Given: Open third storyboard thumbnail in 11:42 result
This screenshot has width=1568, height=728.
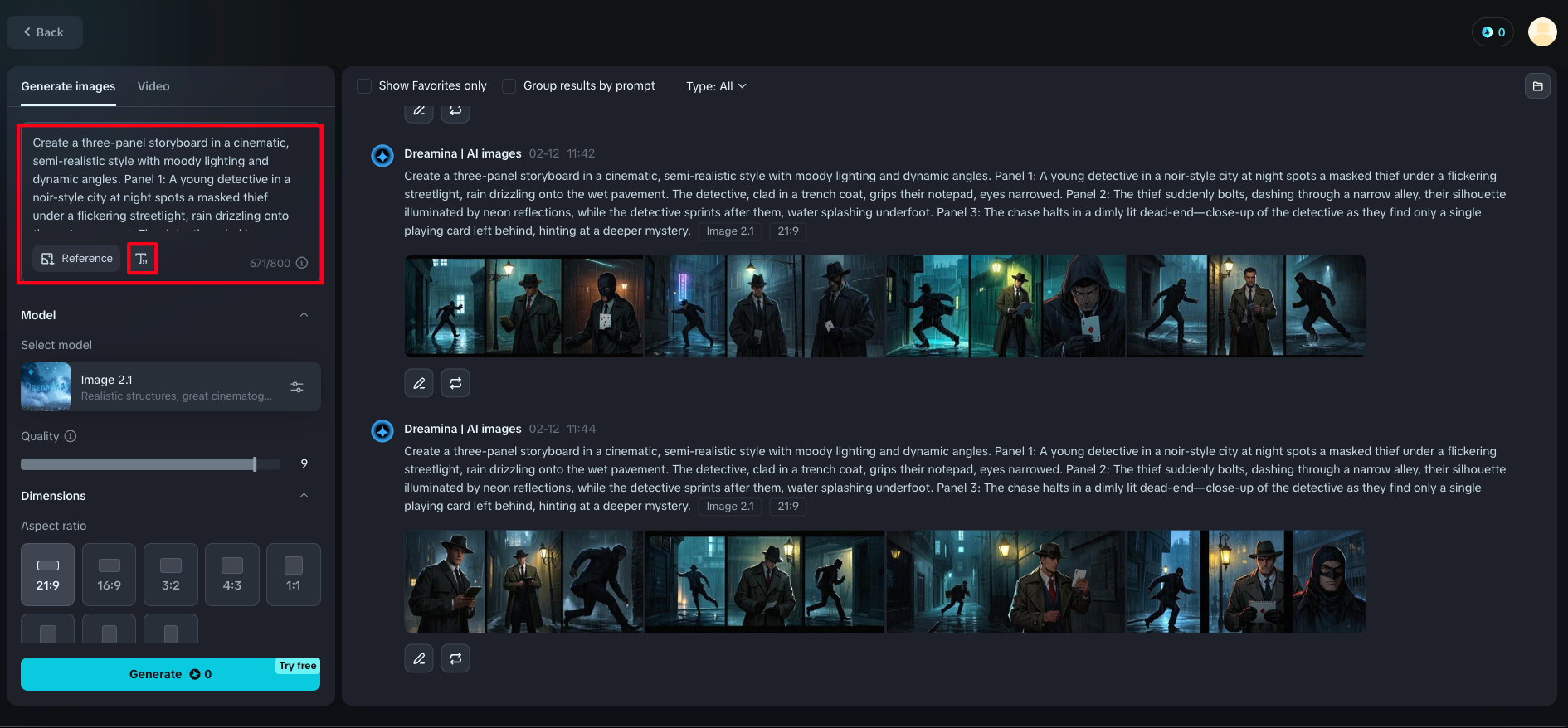Looking at the screenshot, I should tap(1006, 307).
